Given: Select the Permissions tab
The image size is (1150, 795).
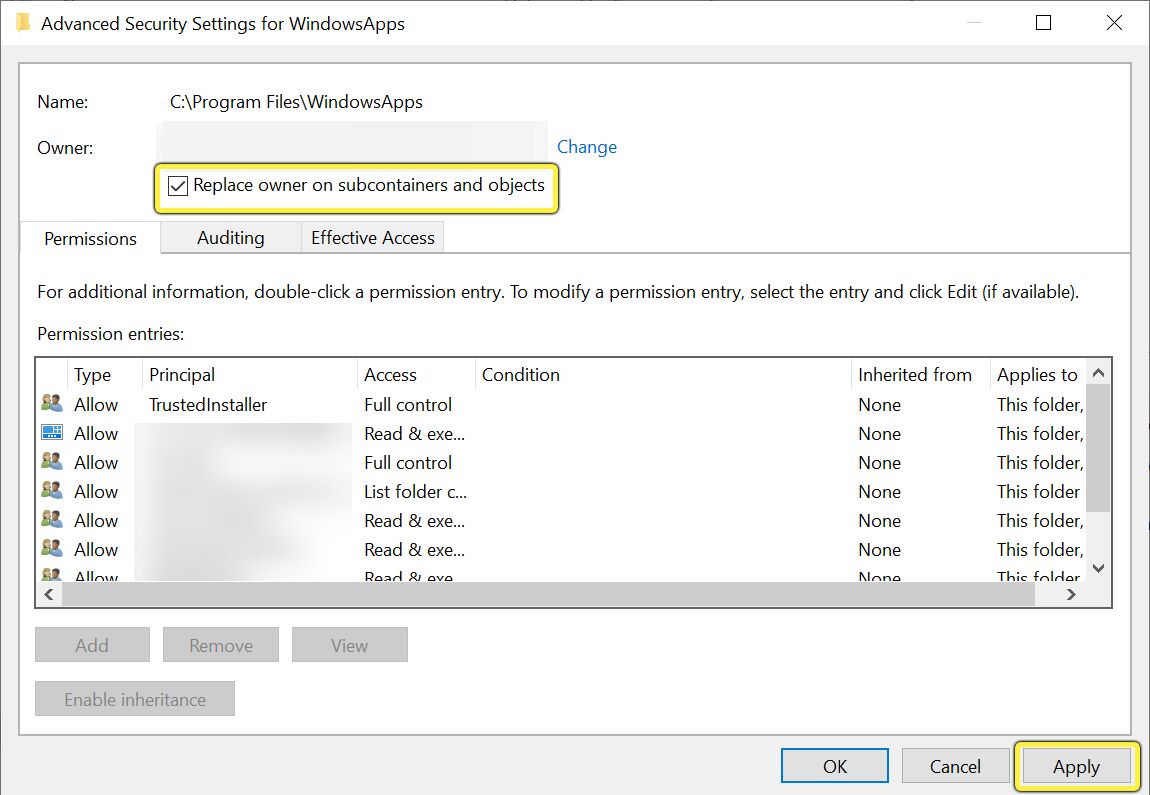Looking at the screenshot, I should 91,239.
